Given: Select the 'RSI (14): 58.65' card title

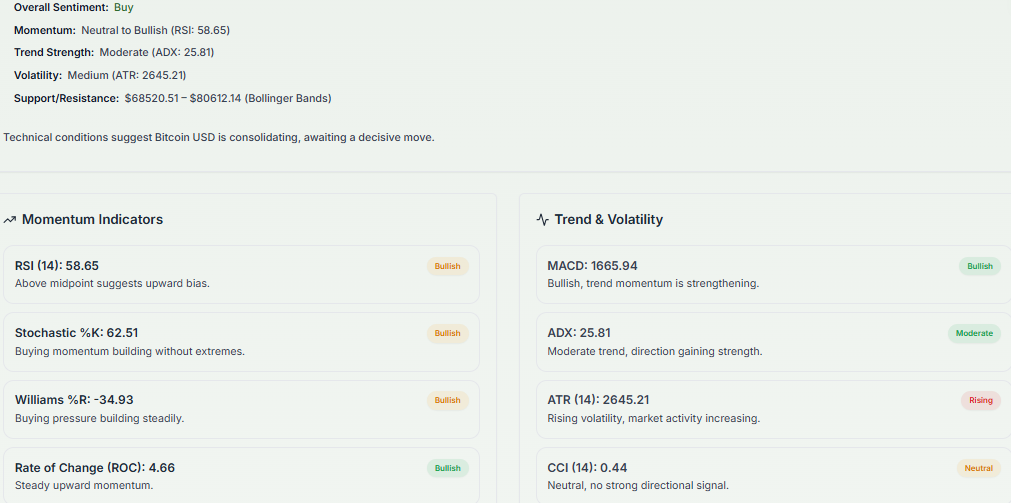Looking at the screenshot, I should tap(57, 266).
